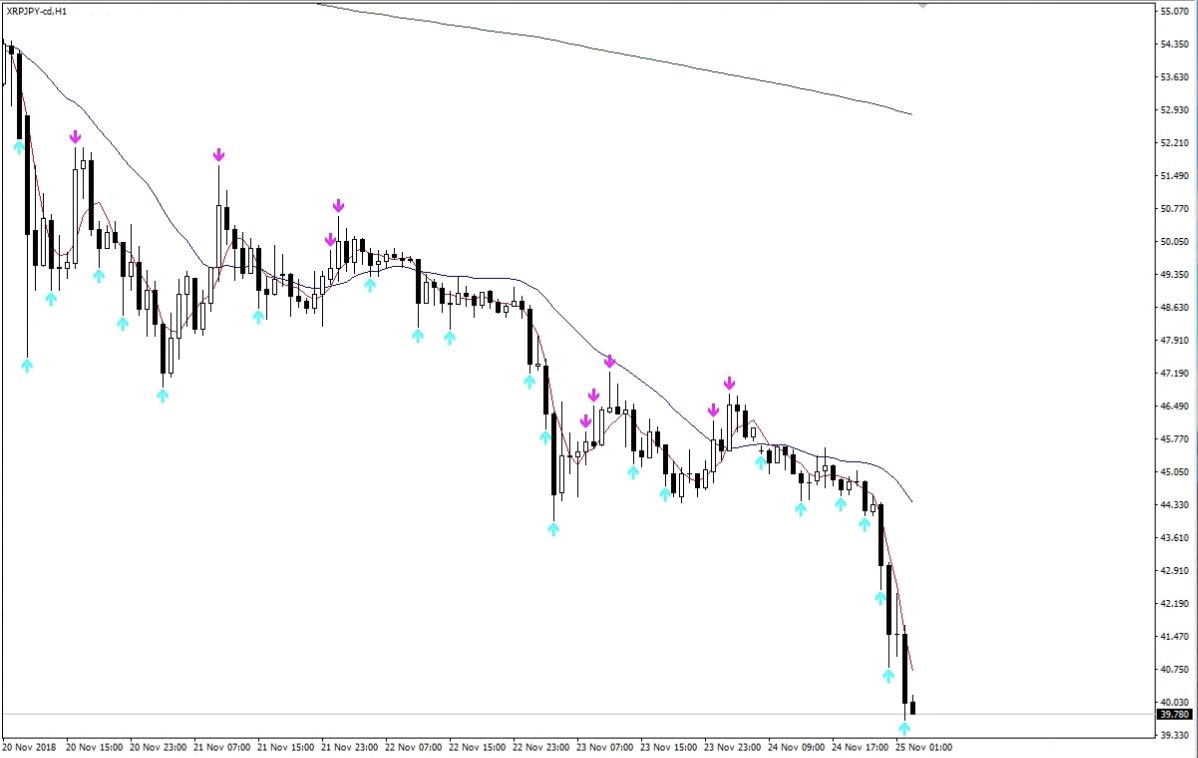Click the 22 Nov 07:00 time label
Image resolution: width=1198 pixels, height=758 pixels.
point(413,747)
